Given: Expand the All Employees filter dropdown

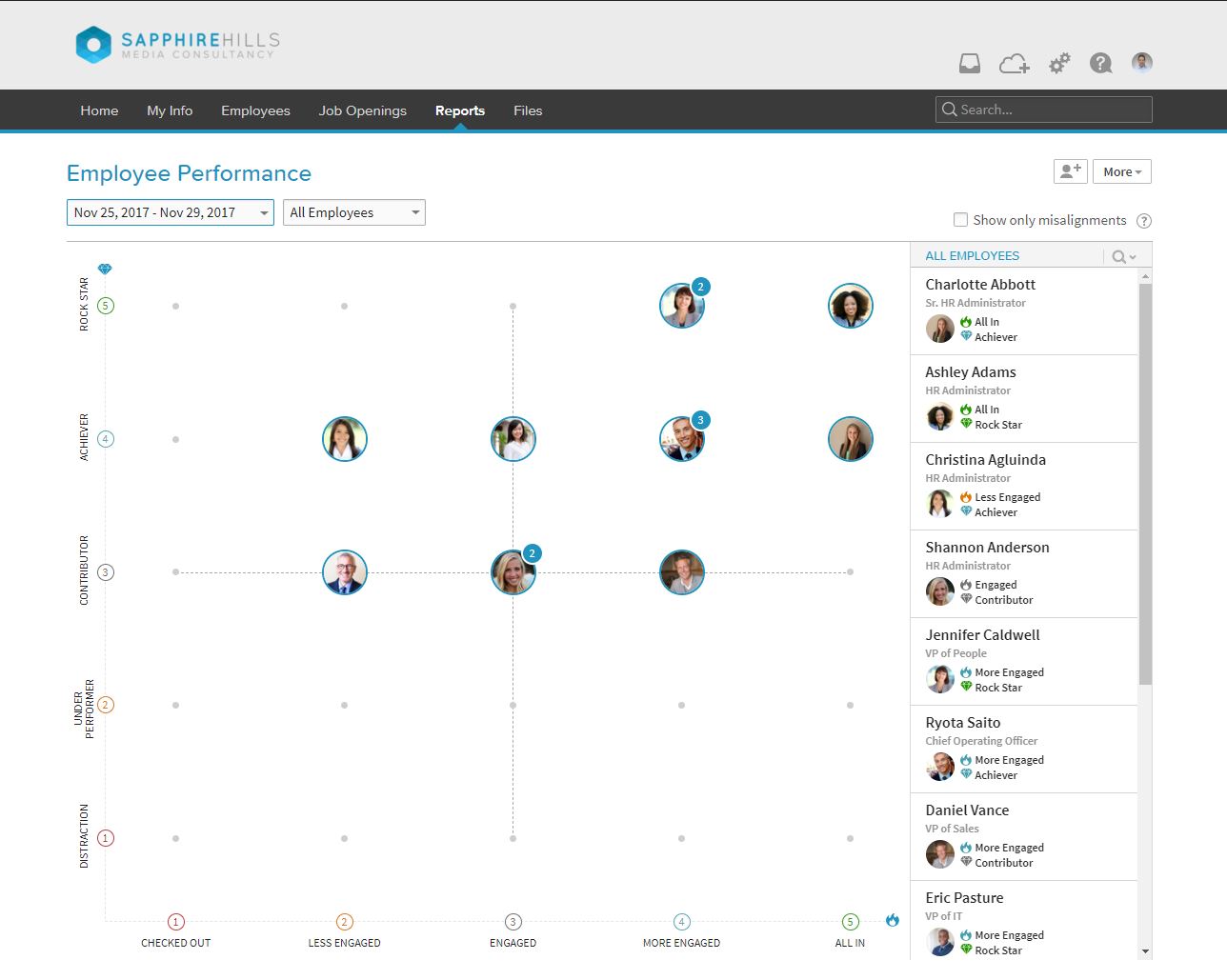Looking at the screenshot, I should 354,212.
